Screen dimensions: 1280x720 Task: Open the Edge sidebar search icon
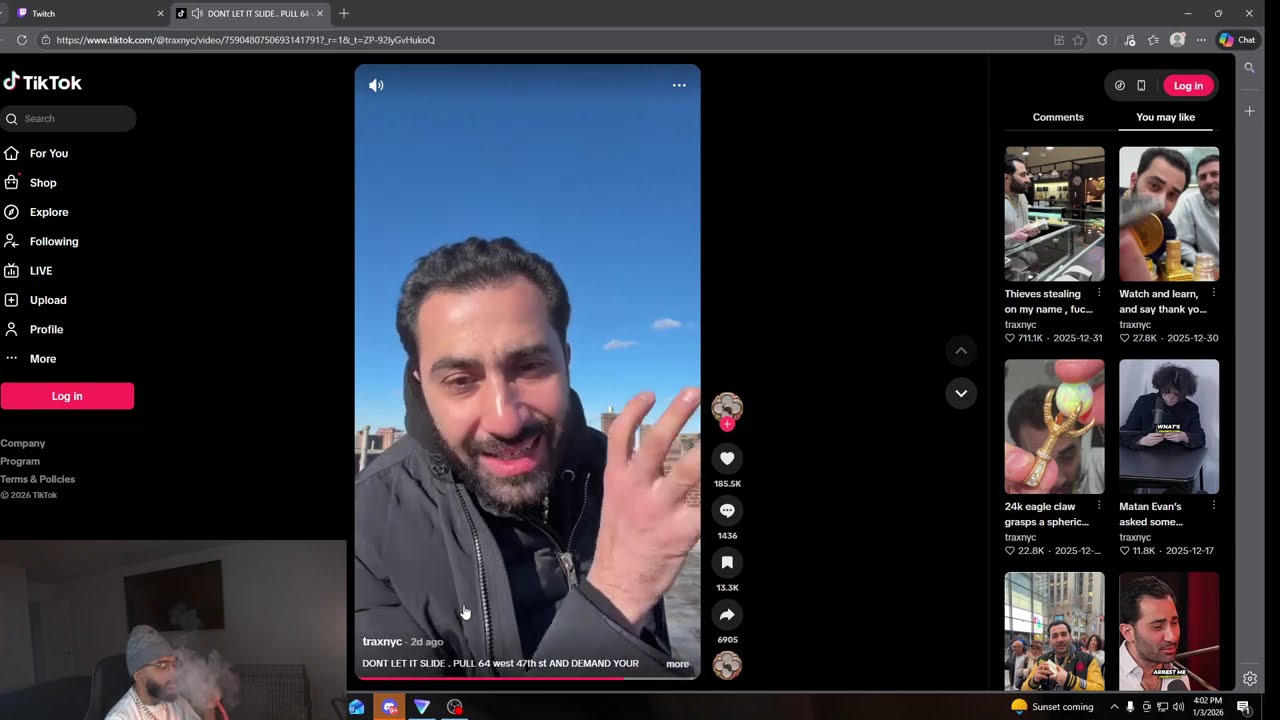(1249, 68)
